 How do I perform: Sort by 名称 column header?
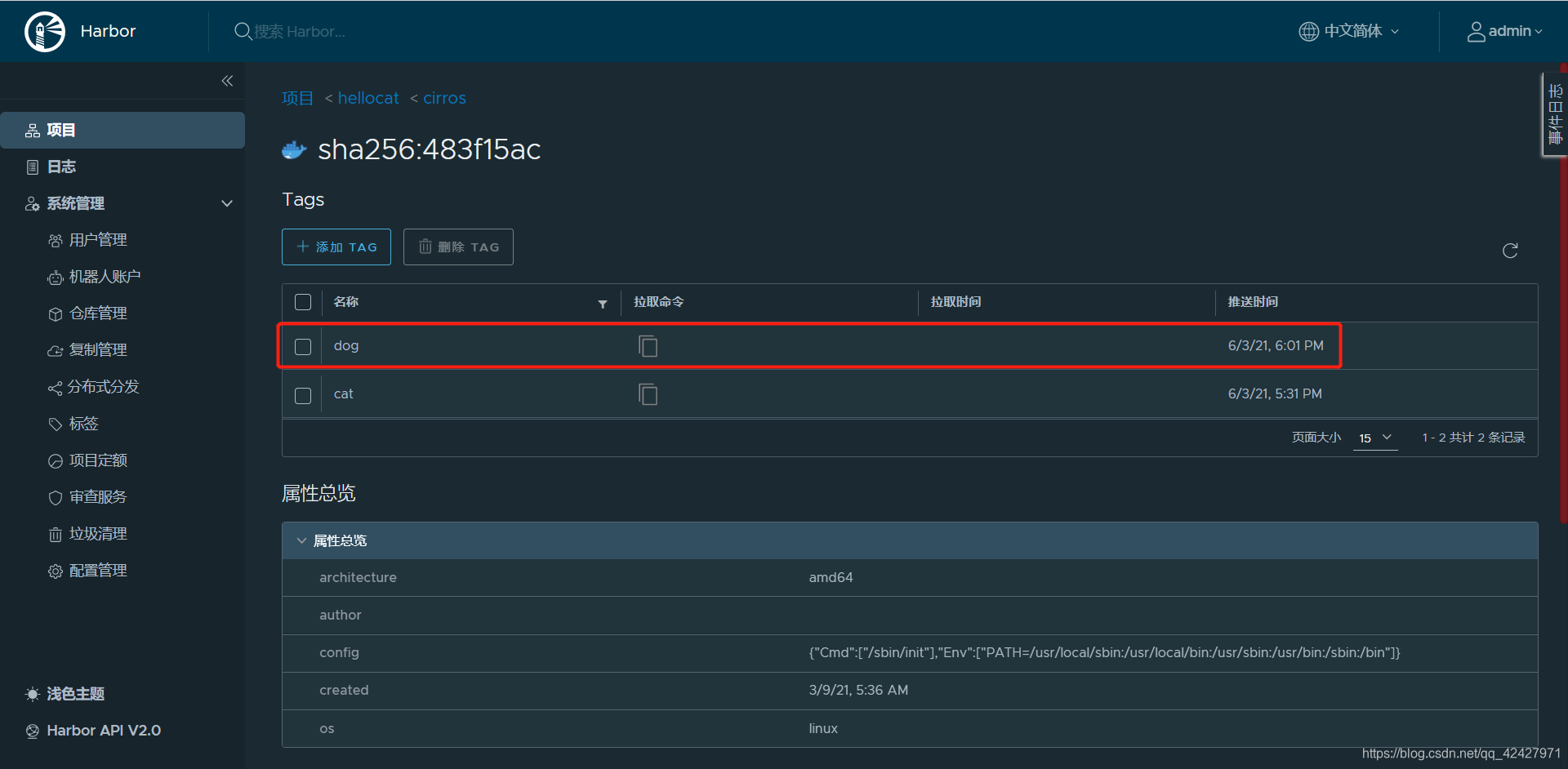click(345, 302)
